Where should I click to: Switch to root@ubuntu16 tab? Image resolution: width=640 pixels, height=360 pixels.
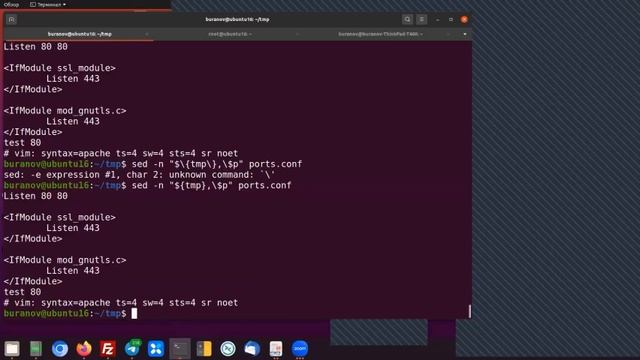click(230, 34)
